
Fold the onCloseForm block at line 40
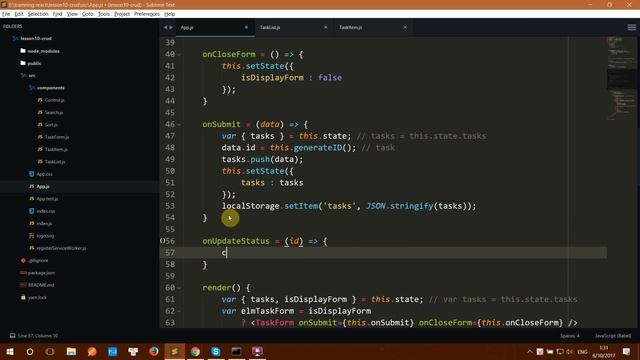point(179,54)
